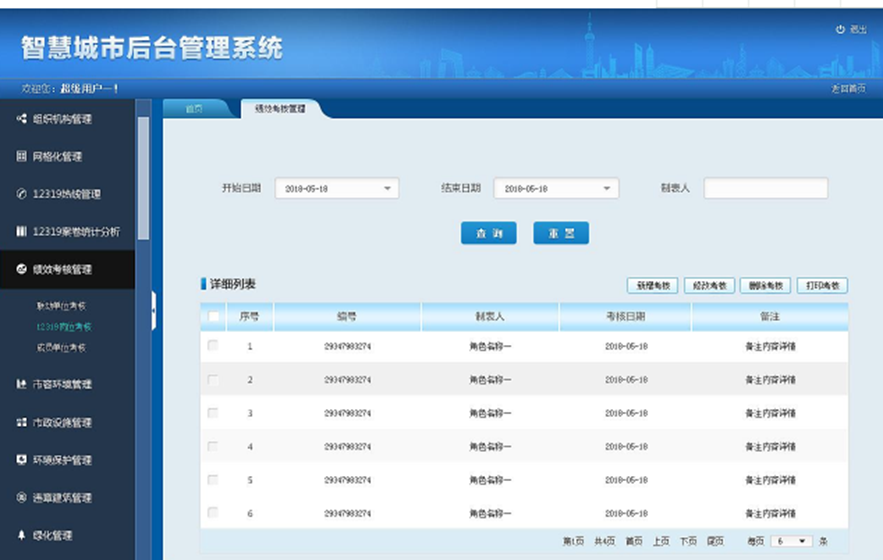
Task: Select the 绩效考核管理 sidebar menu item
Action: point(62,269)
